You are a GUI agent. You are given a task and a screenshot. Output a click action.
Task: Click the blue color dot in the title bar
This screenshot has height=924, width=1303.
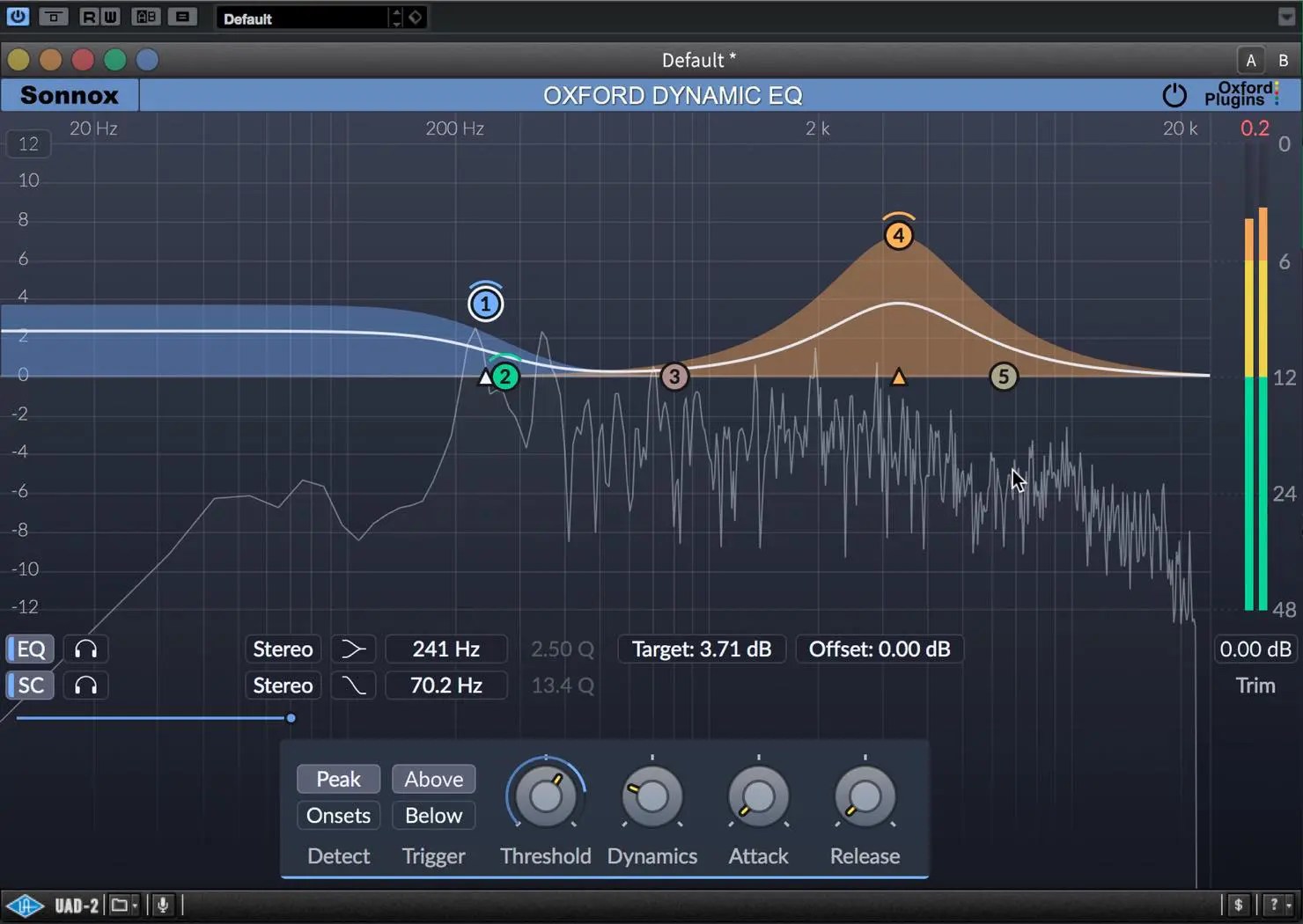point(147,59)
